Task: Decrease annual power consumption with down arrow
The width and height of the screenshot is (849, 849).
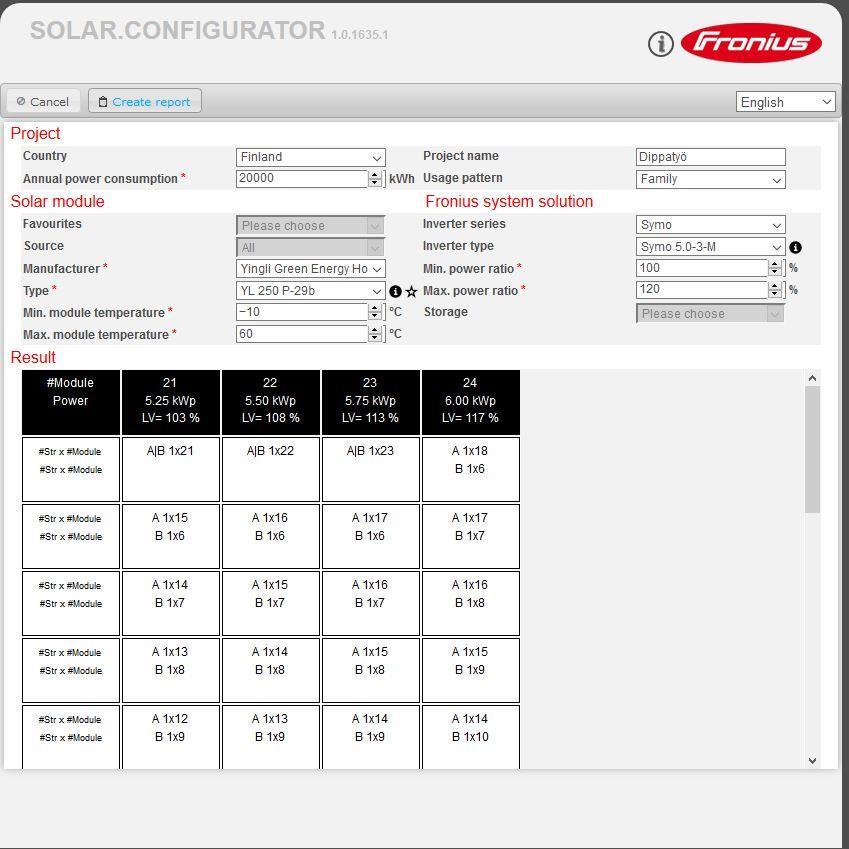Action: pyautogui.click(x=375, y=183)
